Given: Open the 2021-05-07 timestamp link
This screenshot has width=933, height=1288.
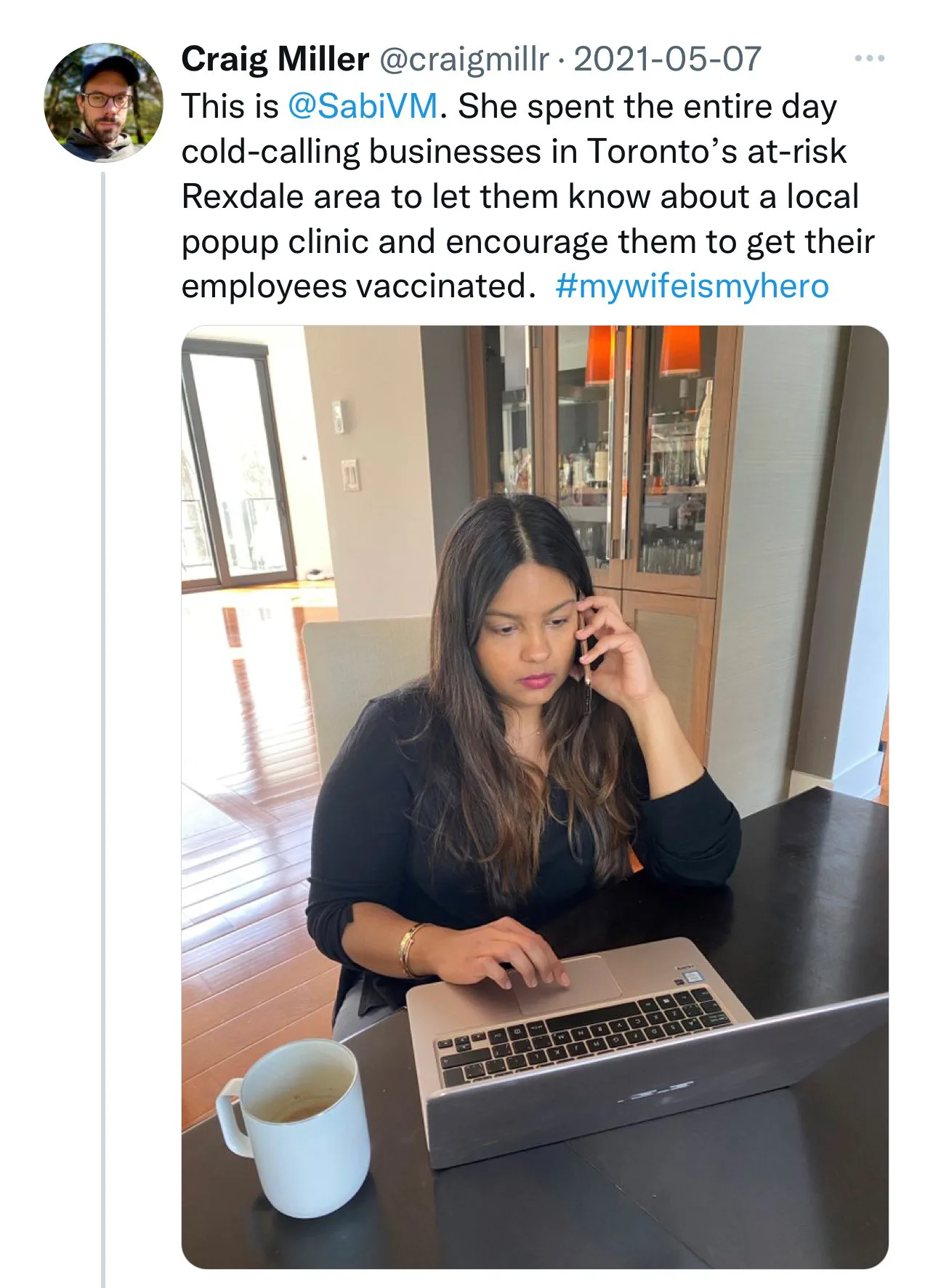Looking at the screenshot, I should tap(667, 59).
